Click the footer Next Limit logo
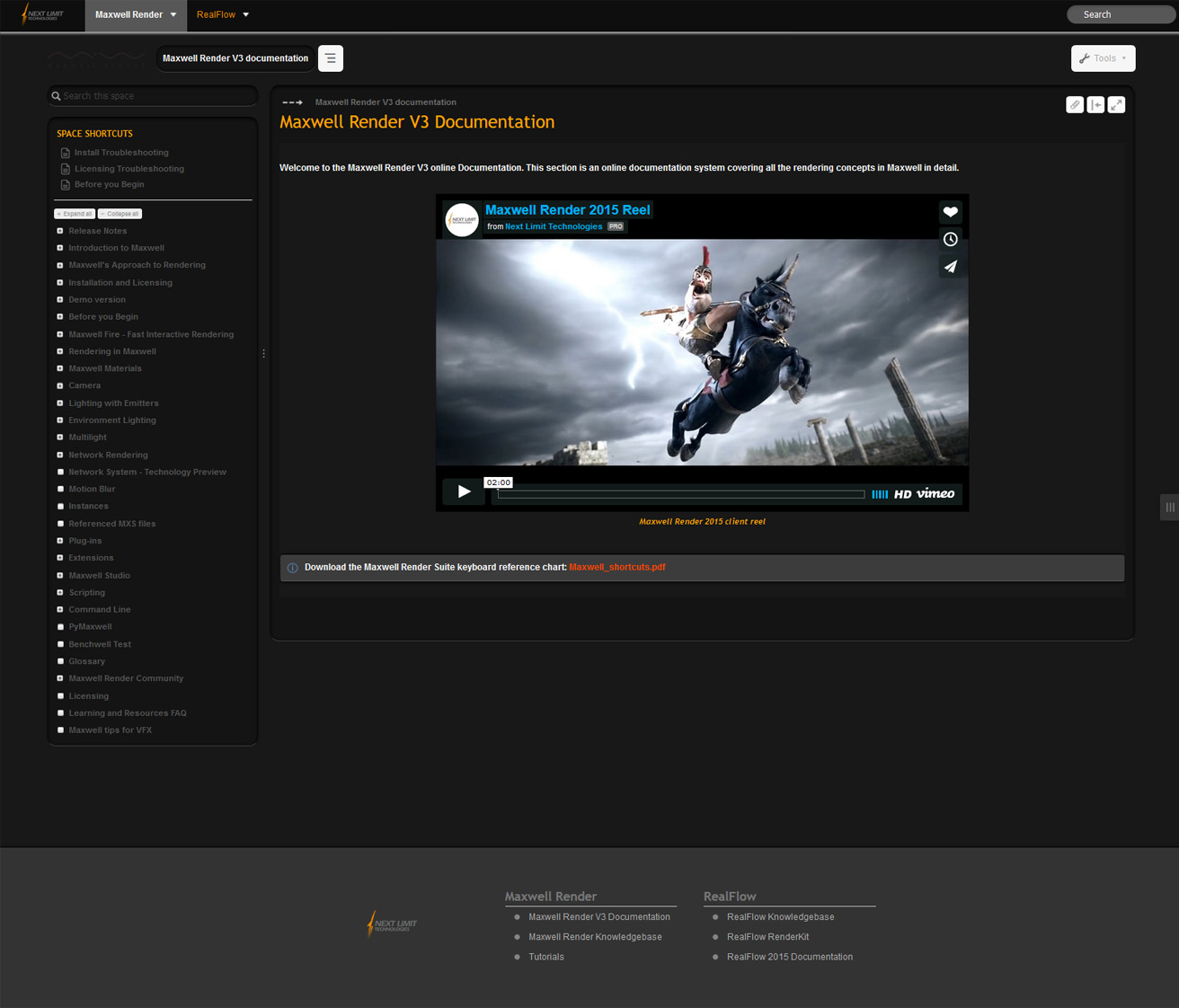This screenshot has width=1179, height=1008. coord(393,924)
